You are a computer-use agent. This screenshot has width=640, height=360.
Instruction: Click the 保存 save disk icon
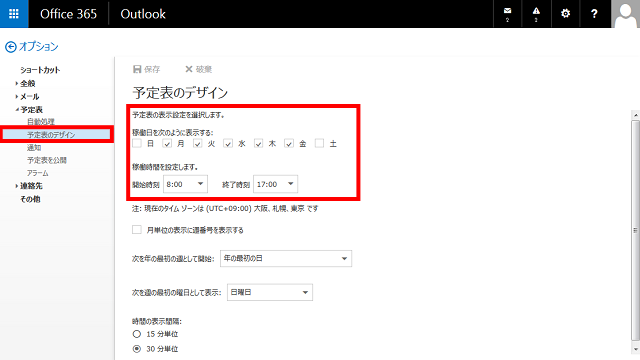point(137,69)
